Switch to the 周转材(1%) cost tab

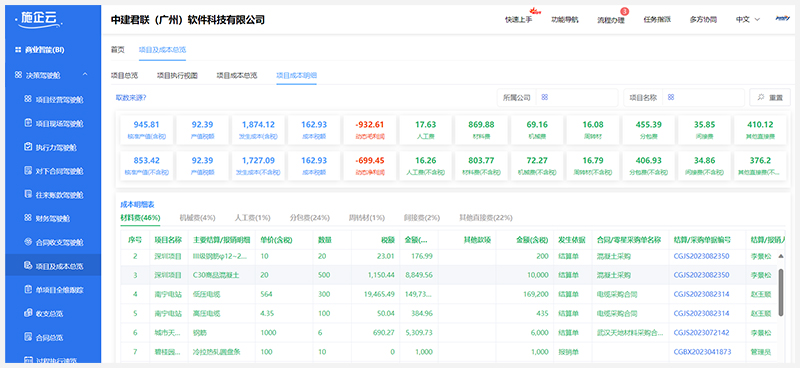point(366,217)
